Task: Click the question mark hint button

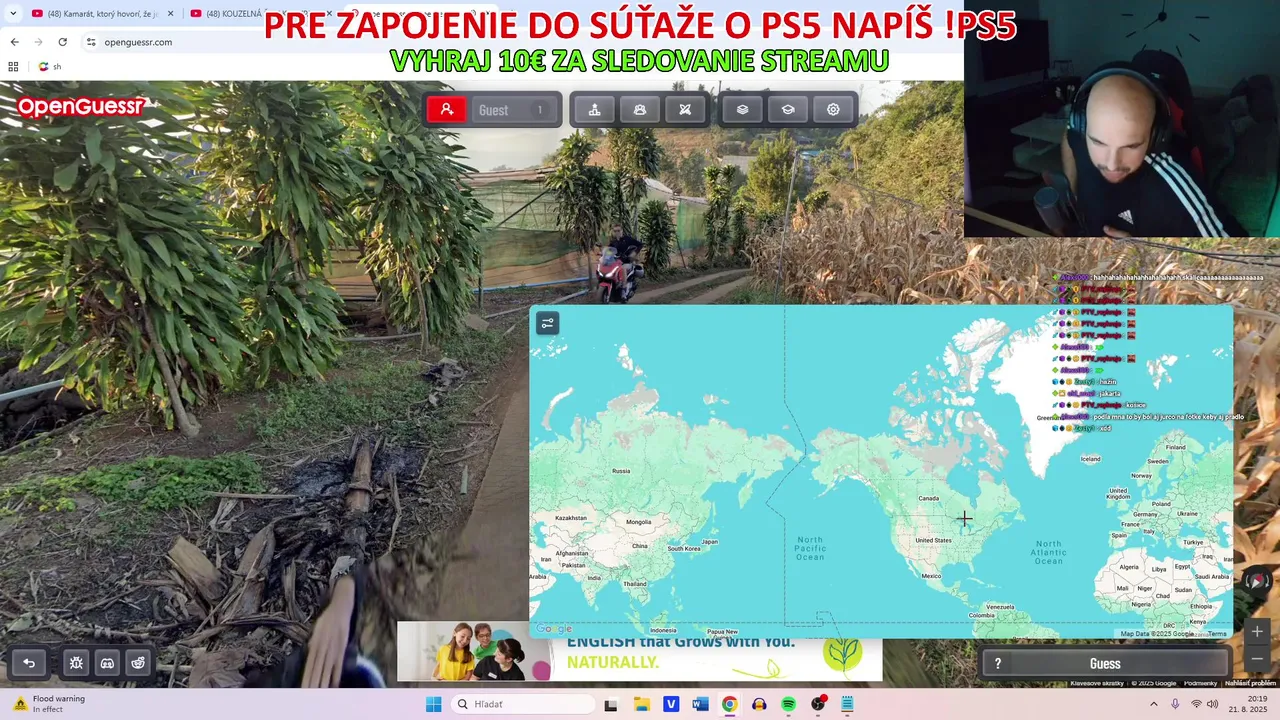Action: tap(997, 664)
